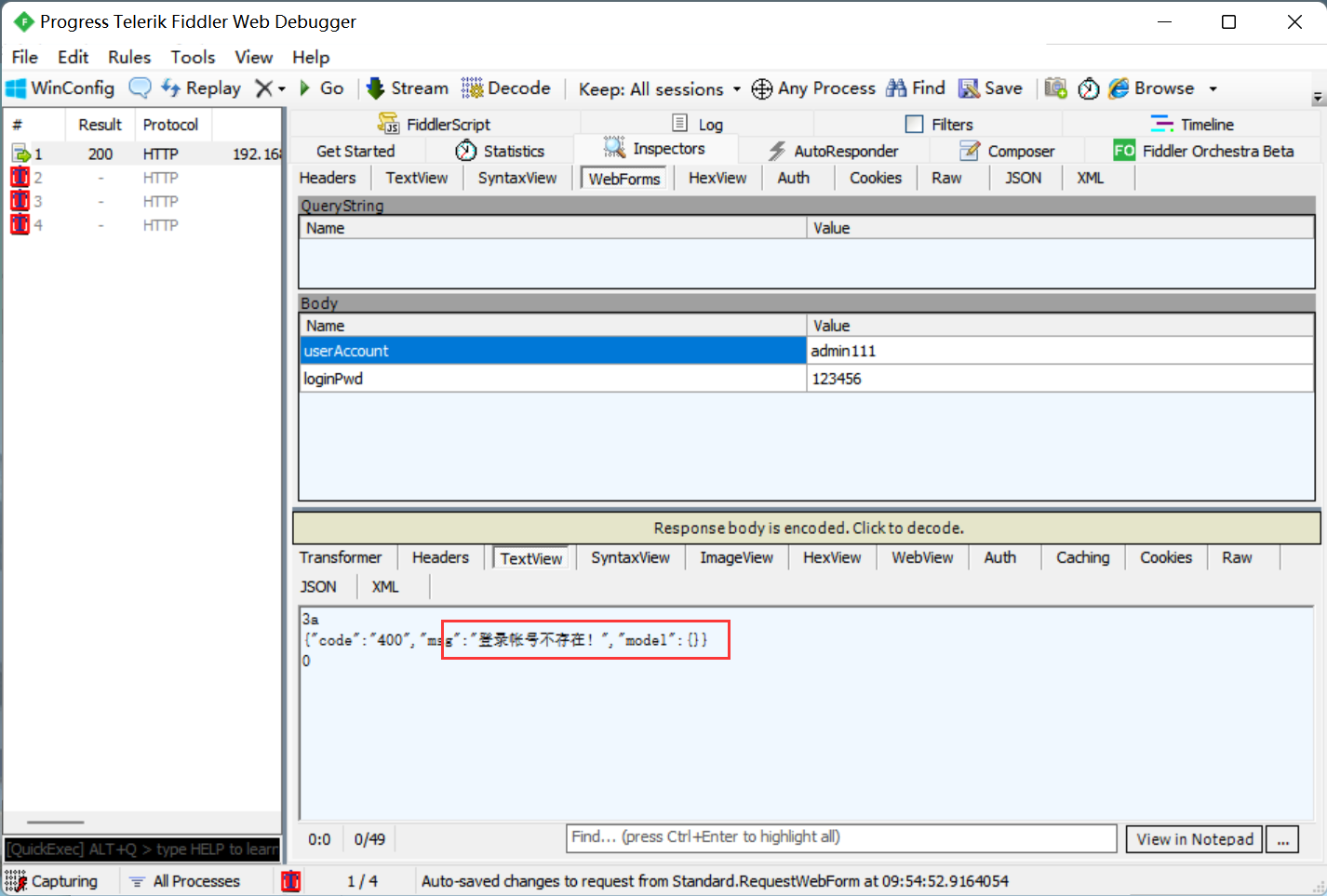Click All Processes filter in status bar
This screenshot has width=1327, height=896.
(x=184, y=881)
